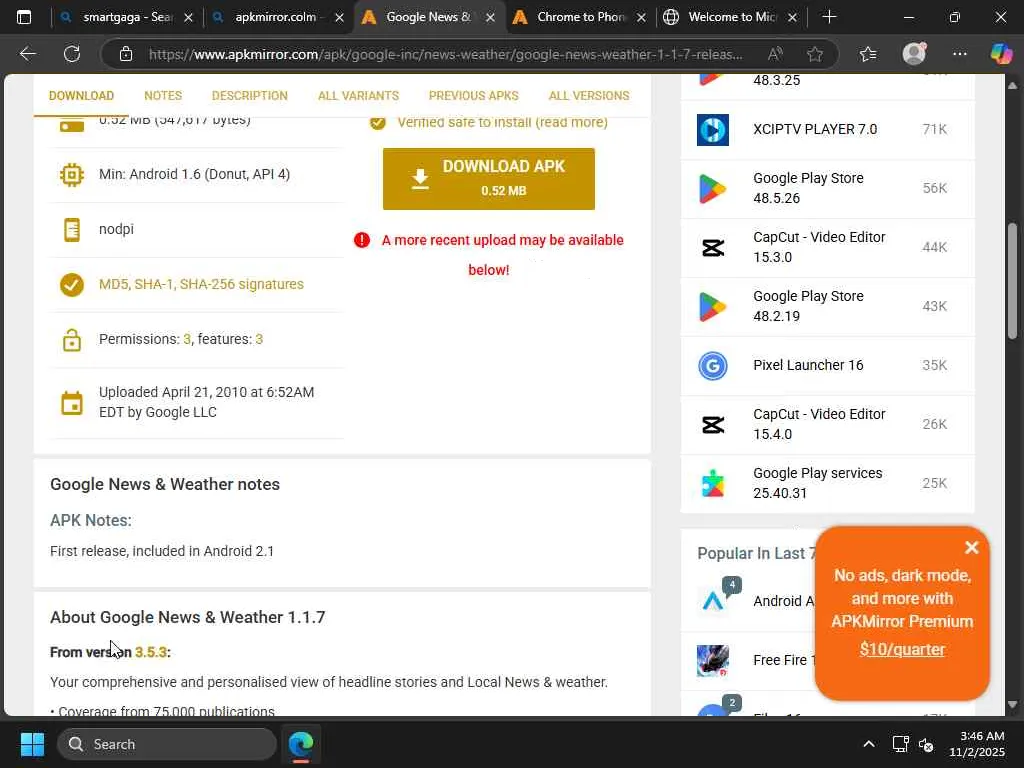
Task: Click the minimum Android chip icon
Action: [72, 175]
